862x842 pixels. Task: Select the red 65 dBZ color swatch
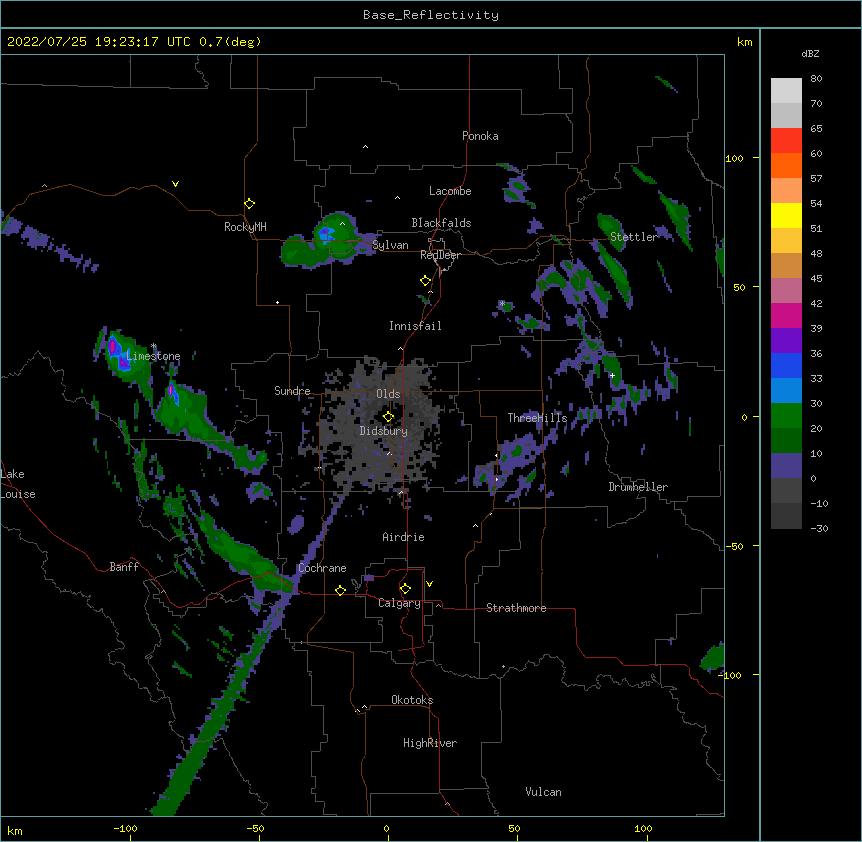click(786, 140)
